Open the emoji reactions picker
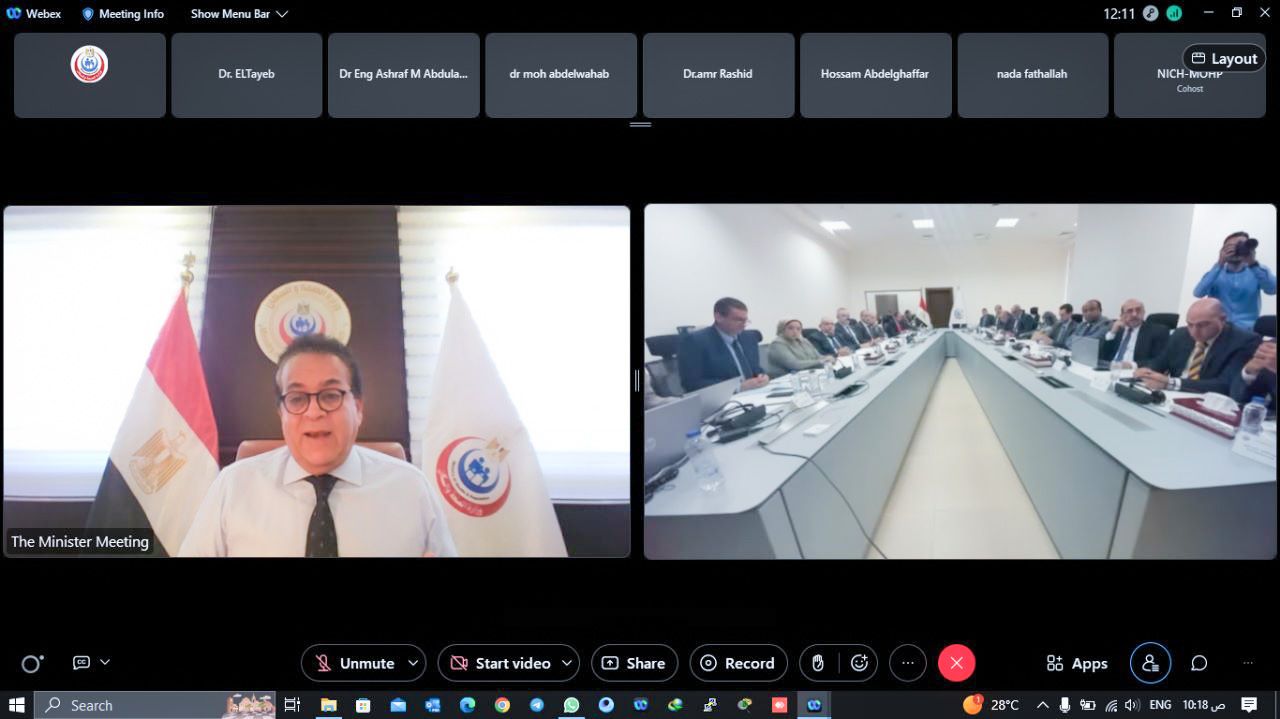The image size is (1280, 719). pyautogui.click(x=859, y=663)
